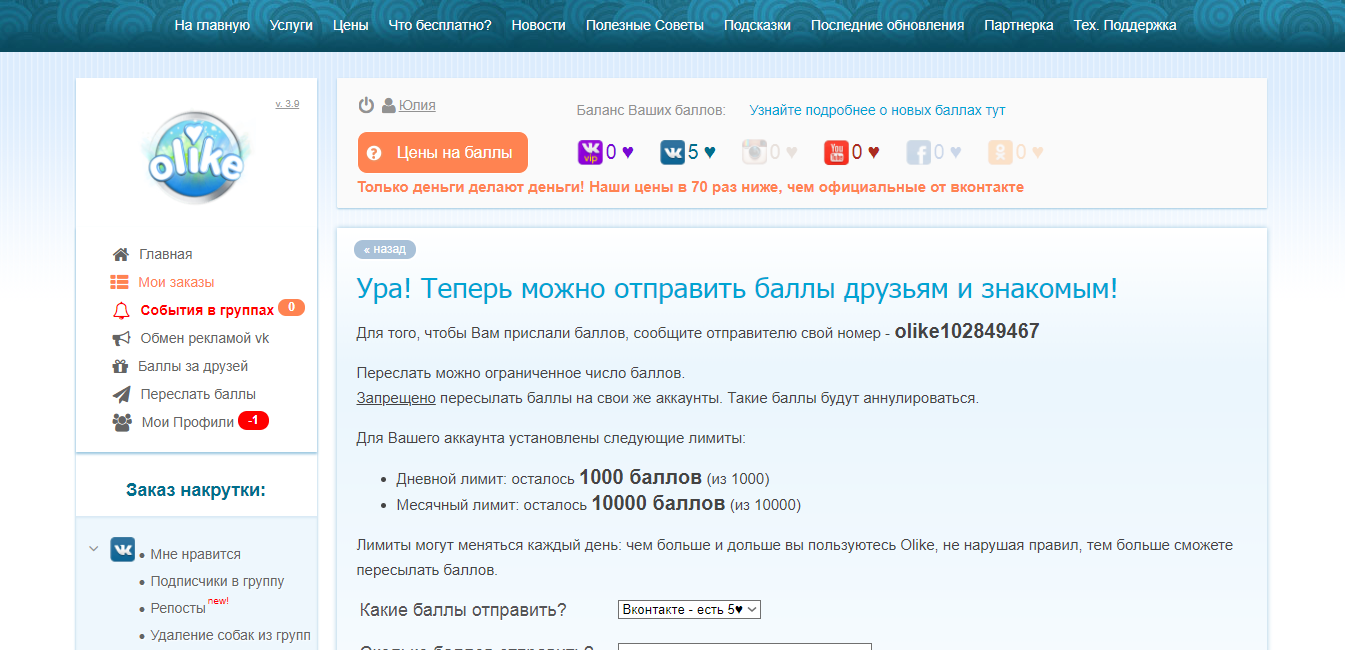The height and width of the screenshot is (650, 1345).
Task: Click the « назад button
Action: click(x=385, y=249)
